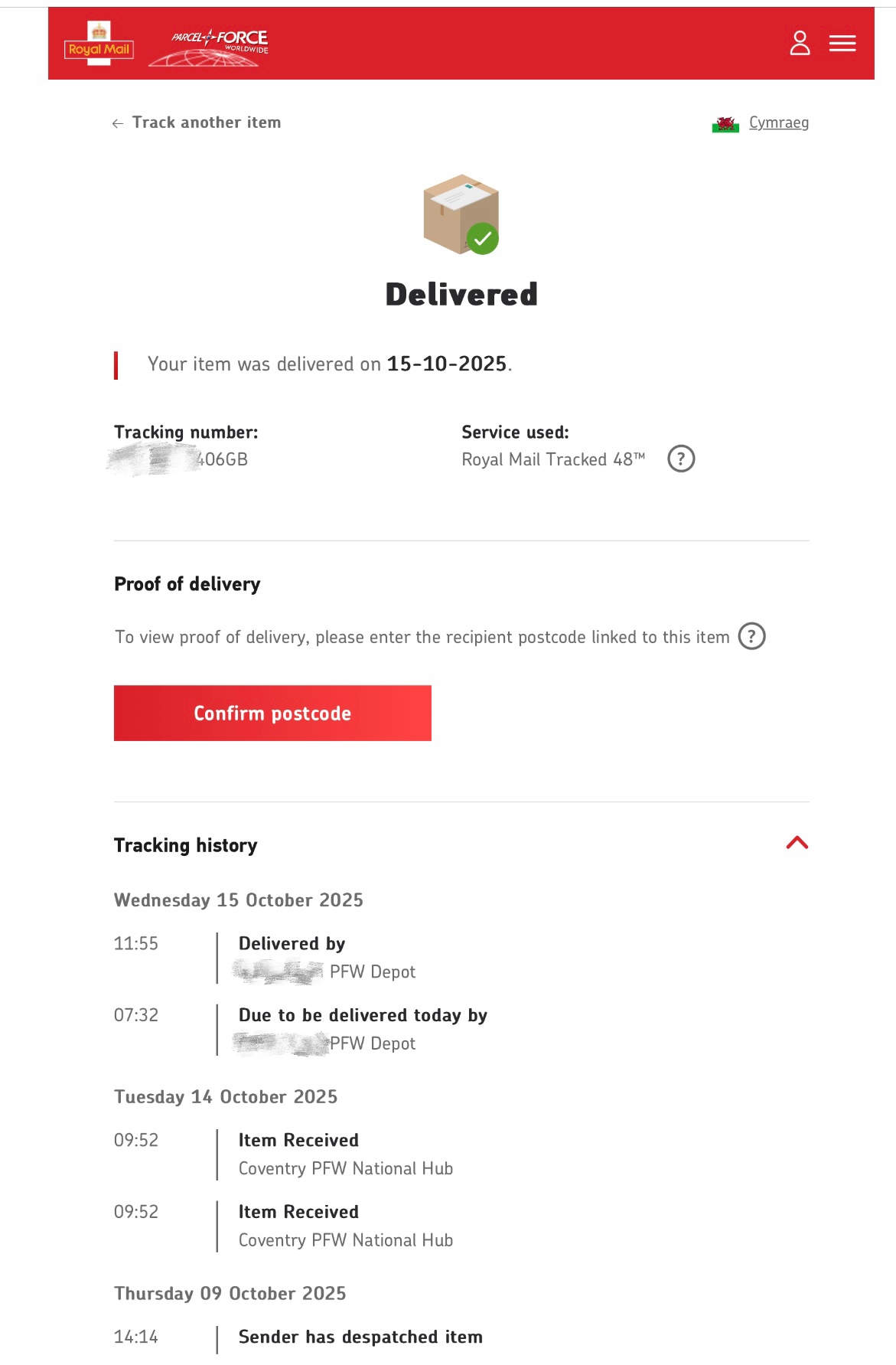
Task: Open the hamburger navigation menu
Action: pyautogui.click(x=842, y=44)
